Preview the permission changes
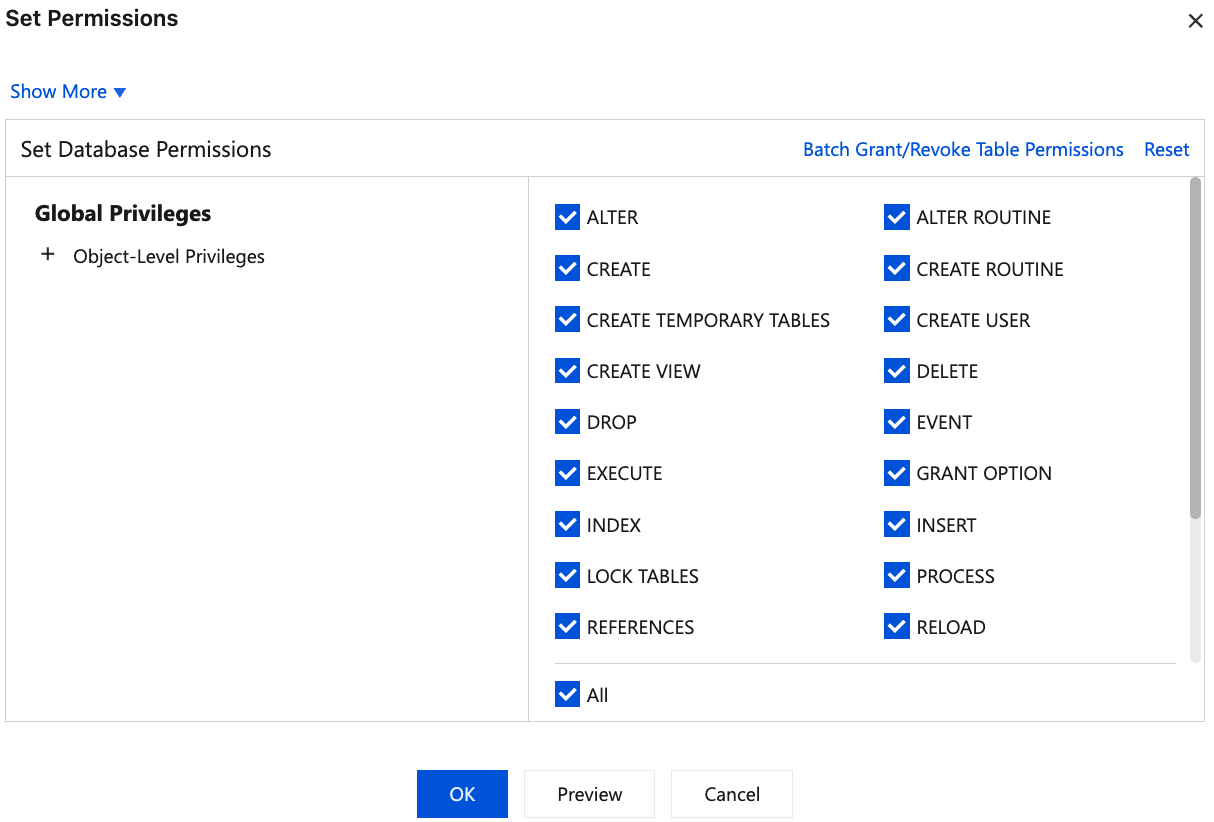1214x822 pixels. [x=589, y=794]
